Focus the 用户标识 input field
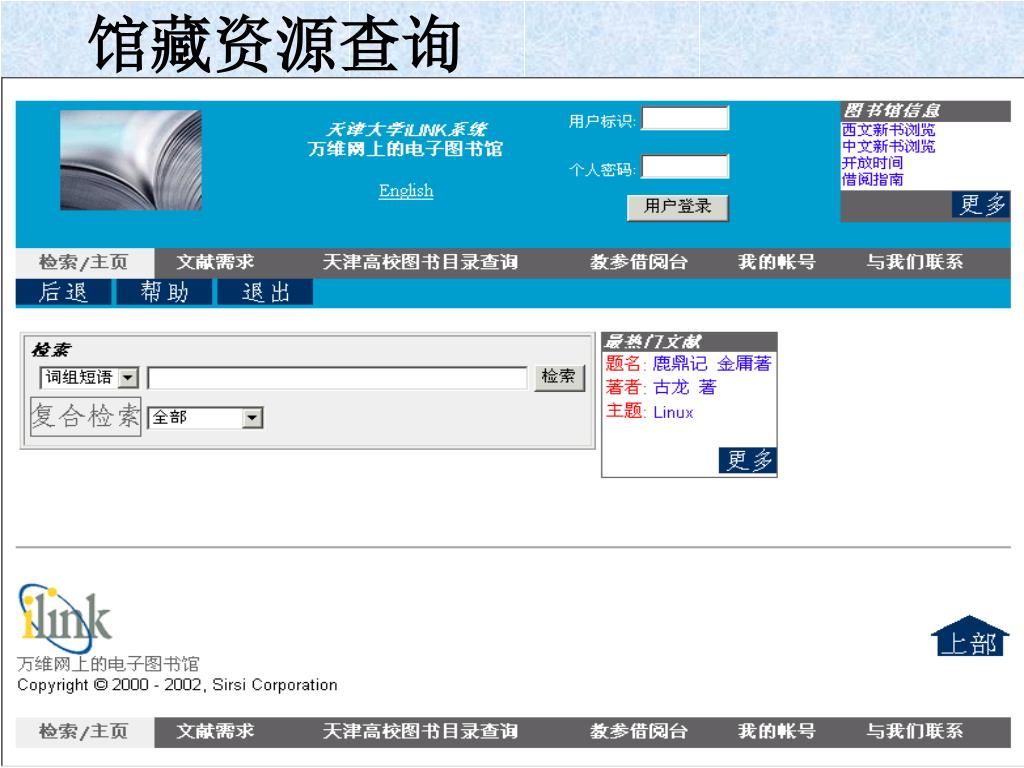The image size is (1024, 768). point(685,118)
